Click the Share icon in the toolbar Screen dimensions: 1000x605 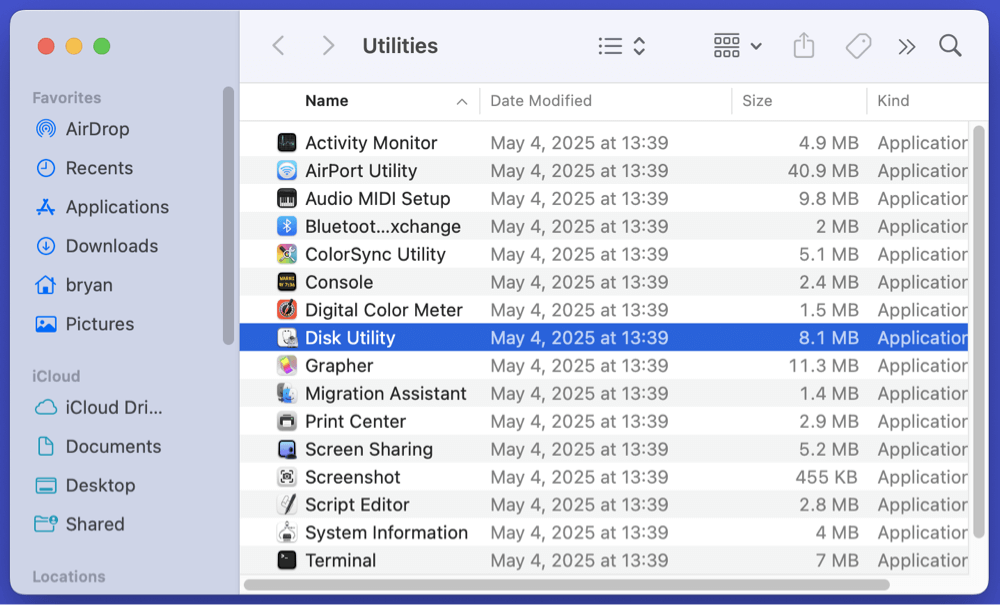pyautogui.click(x=803, y=45)
